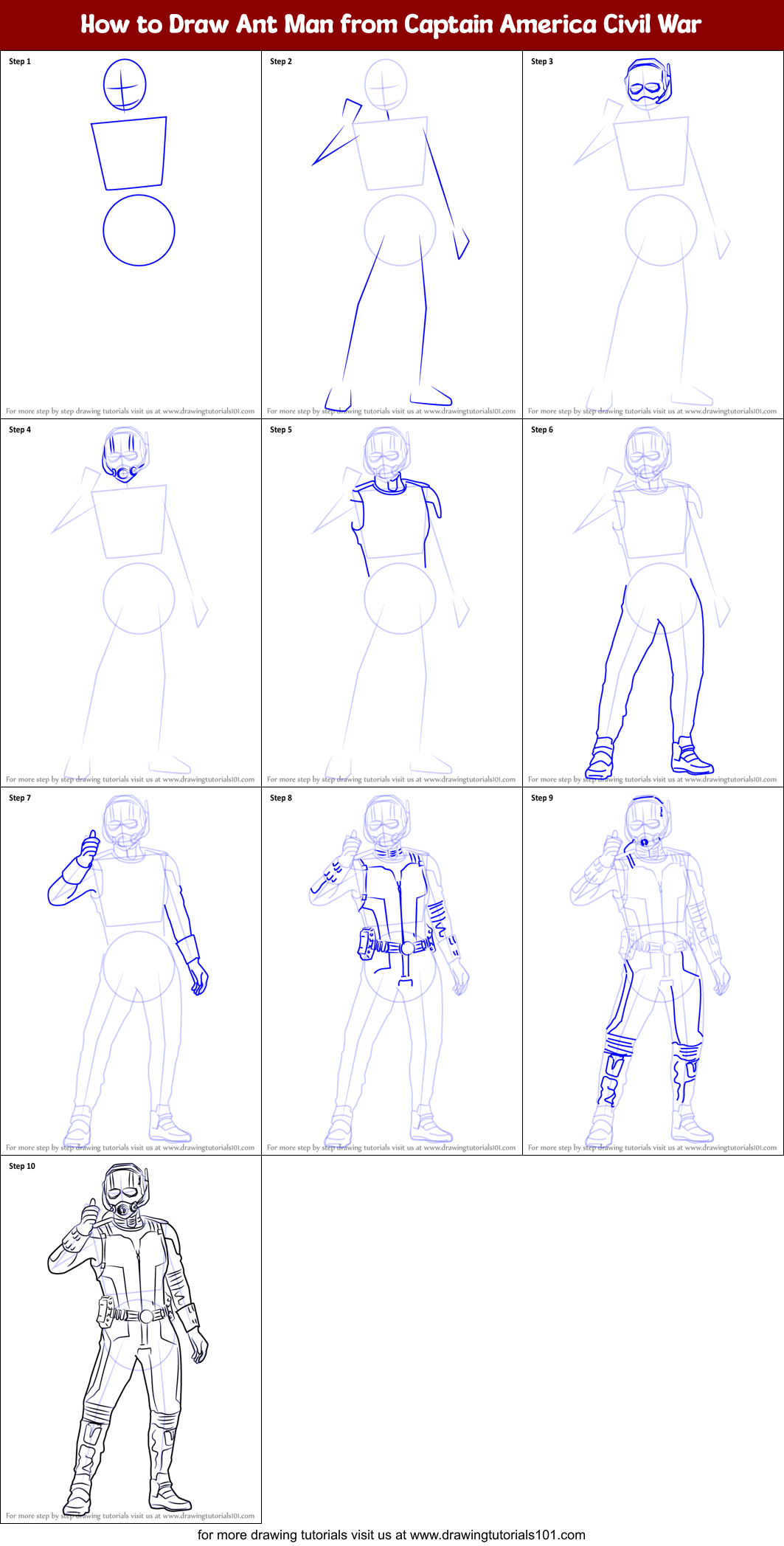This screenshot has height=1546, width=784.
Task: Select the Step 10 finished Ant Man drawing
Action: (131, 1339)
